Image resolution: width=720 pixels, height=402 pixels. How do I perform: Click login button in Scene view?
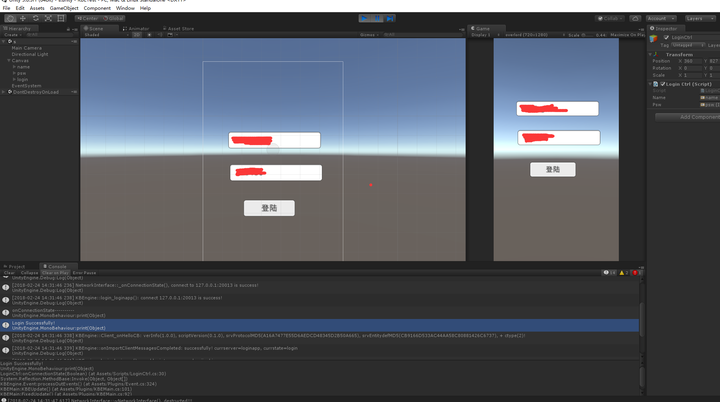270,208
